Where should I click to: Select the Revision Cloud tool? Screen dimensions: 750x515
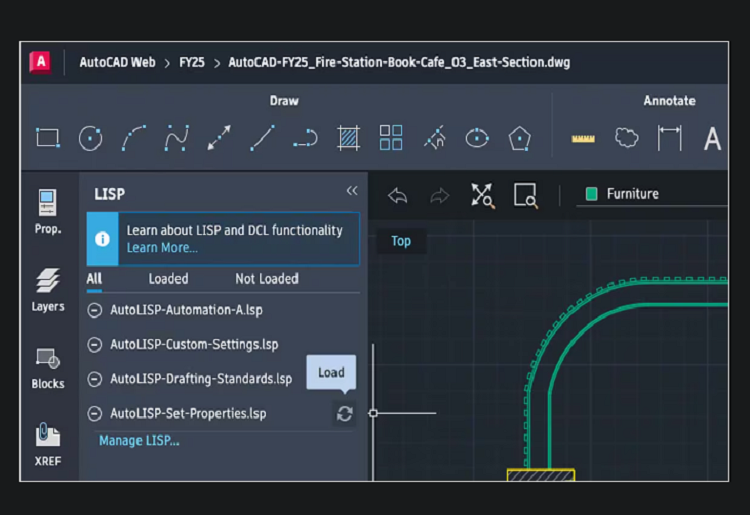coord(626,138)
